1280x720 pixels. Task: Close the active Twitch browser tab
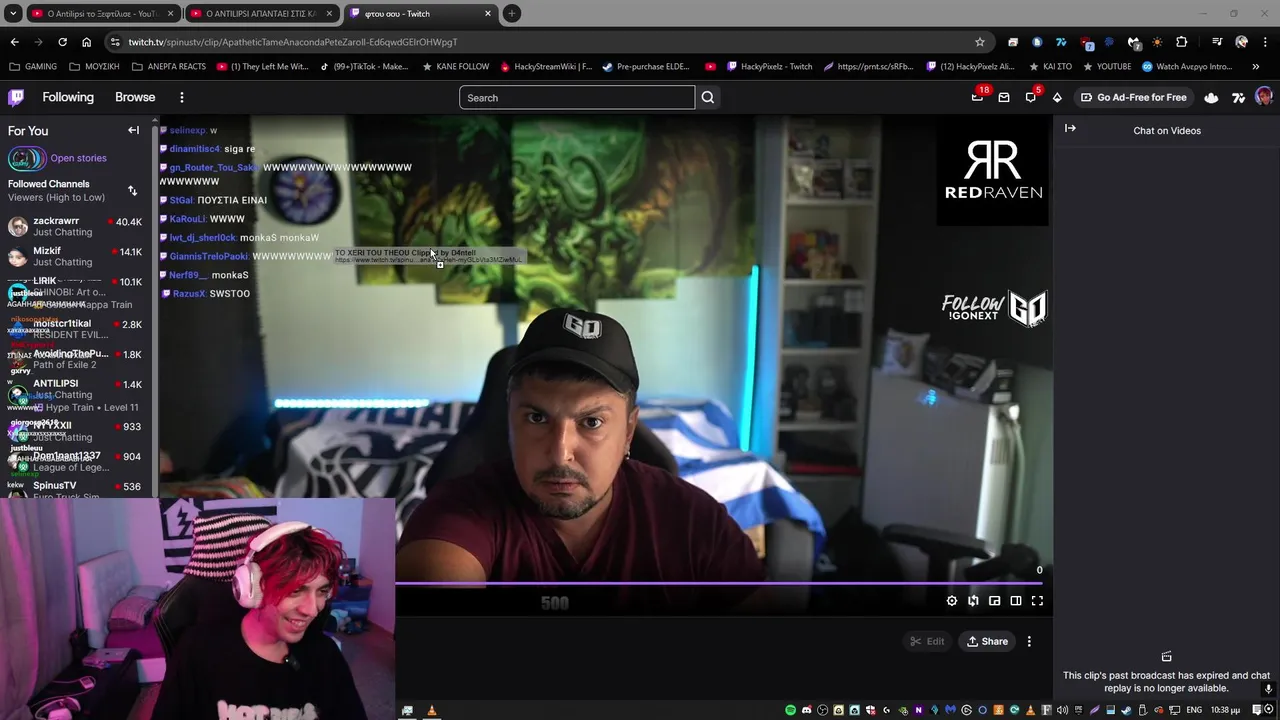click(488, 13)
